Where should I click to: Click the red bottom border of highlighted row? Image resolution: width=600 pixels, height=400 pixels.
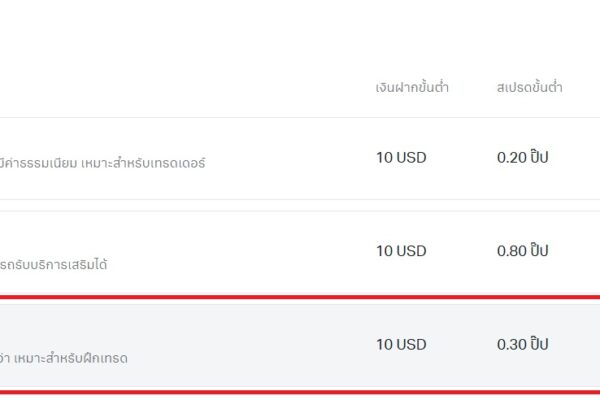[x=300, y=393]
